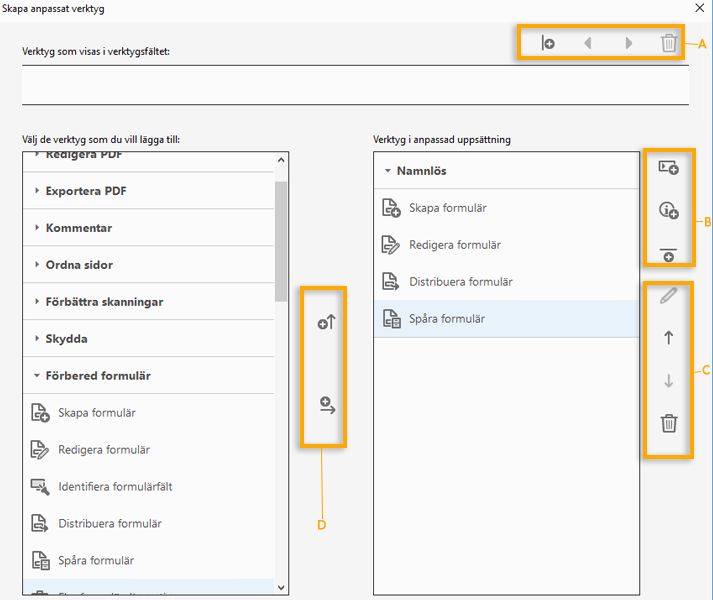Move selected tool up with arrow

point(669,338)
